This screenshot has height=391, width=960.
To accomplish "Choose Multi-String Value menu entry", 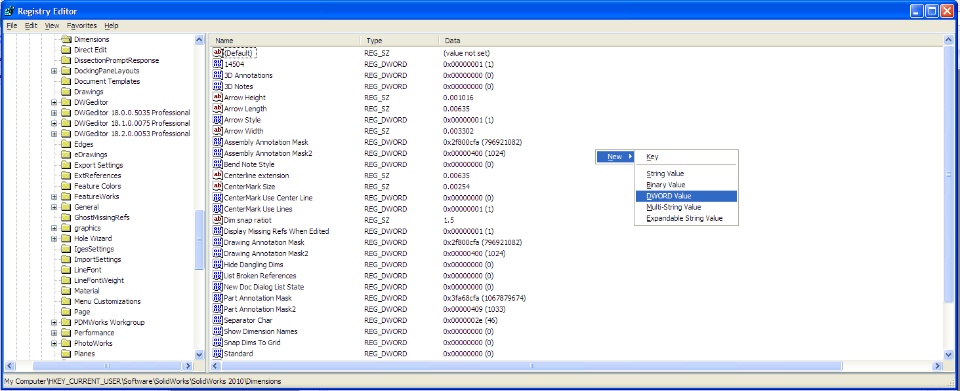I will (686, 207).
